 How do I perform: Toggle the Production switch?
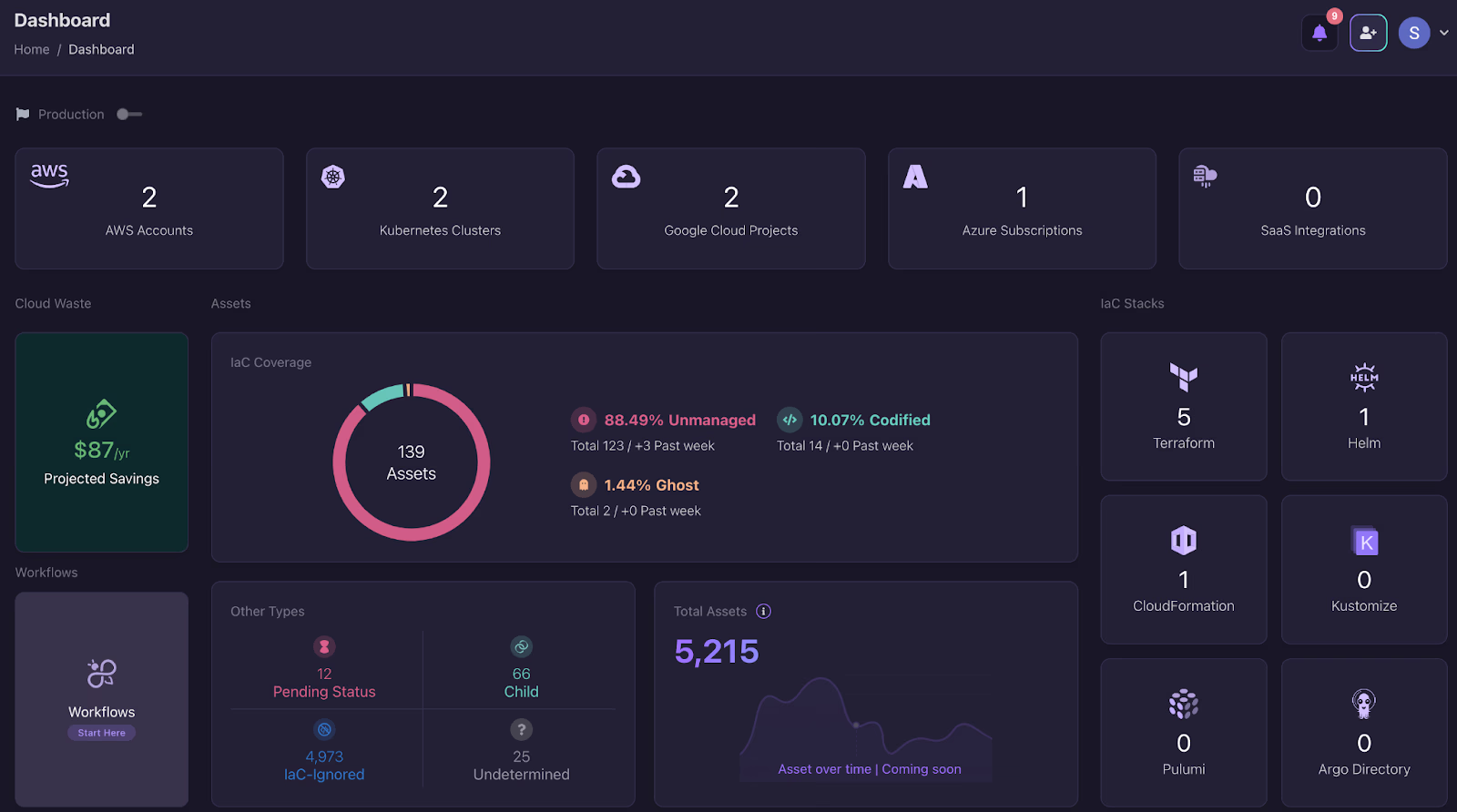(129, 114)
